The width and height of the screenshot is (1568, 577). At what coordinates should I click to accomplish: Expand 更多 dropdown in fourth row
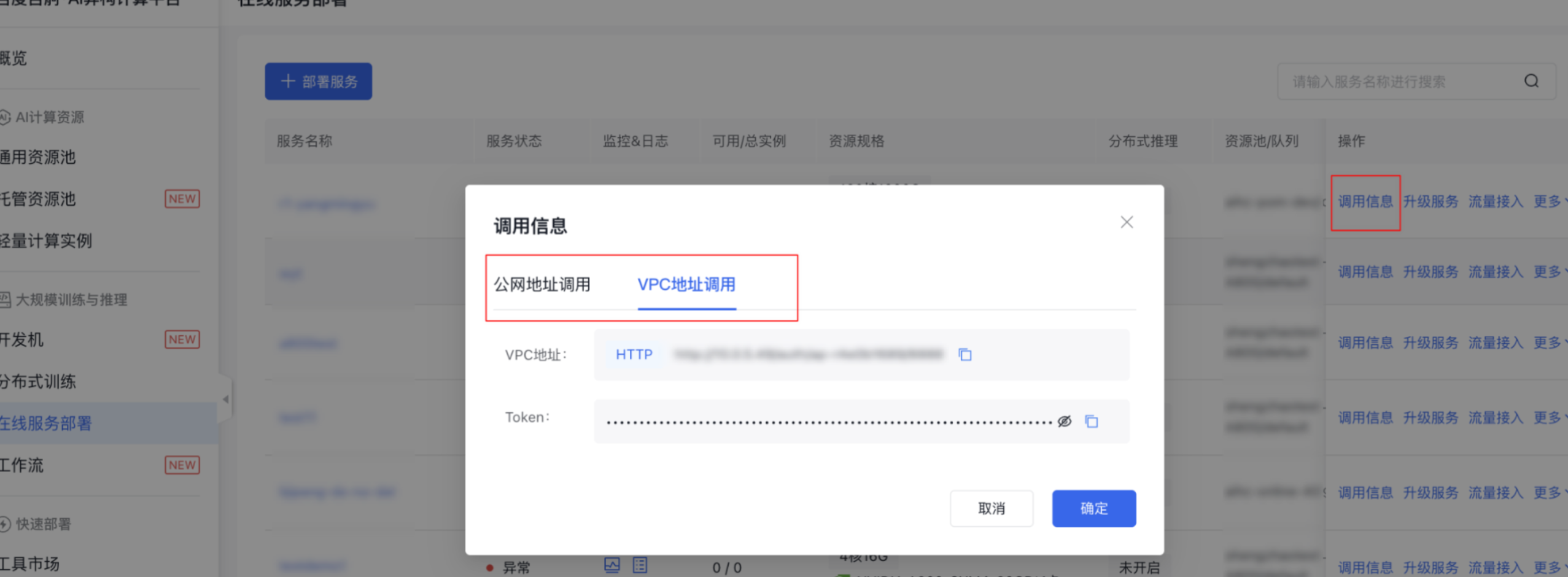point(1550,417)
